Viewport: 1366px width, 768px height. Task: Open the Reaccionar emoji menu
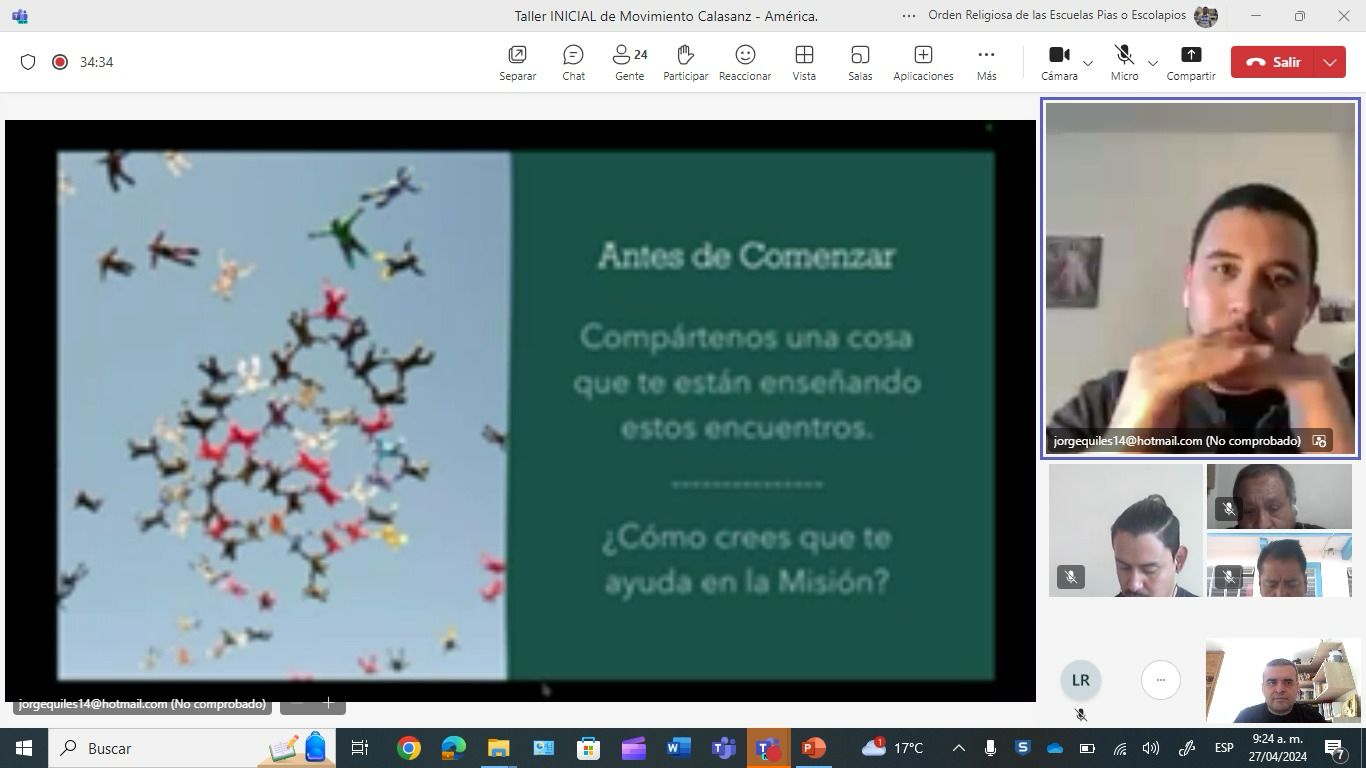point(745,62)
